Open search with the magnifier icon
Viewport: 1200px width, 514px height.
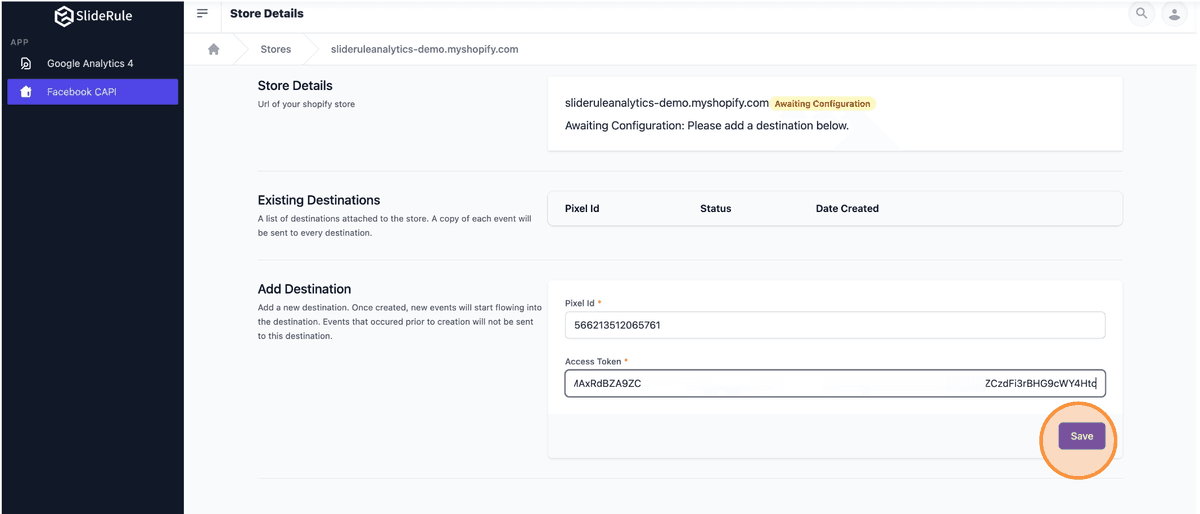tap(1141, 14)
